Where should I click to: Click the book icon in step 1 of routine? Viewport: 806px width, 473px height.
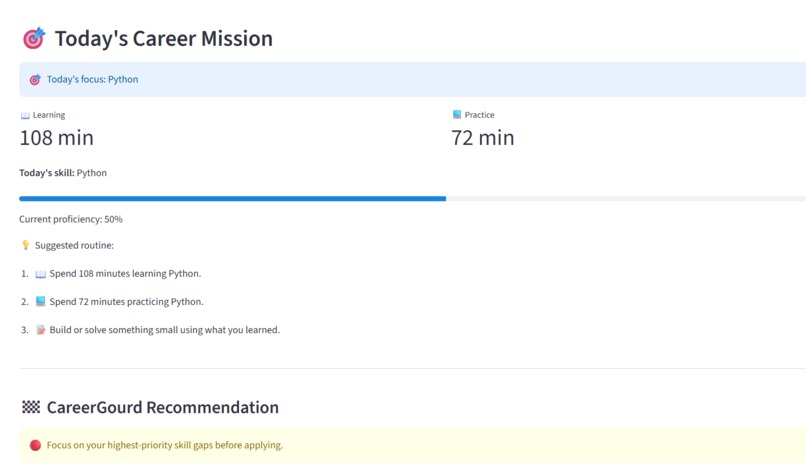tap(41, 274)
